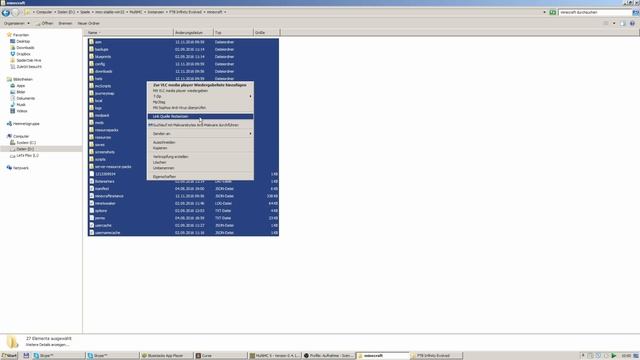The height and width of the screenshot is (360, 640).
Task: Click the Heimnetzgruppe icon in sidebar
Action: [9, 123]
